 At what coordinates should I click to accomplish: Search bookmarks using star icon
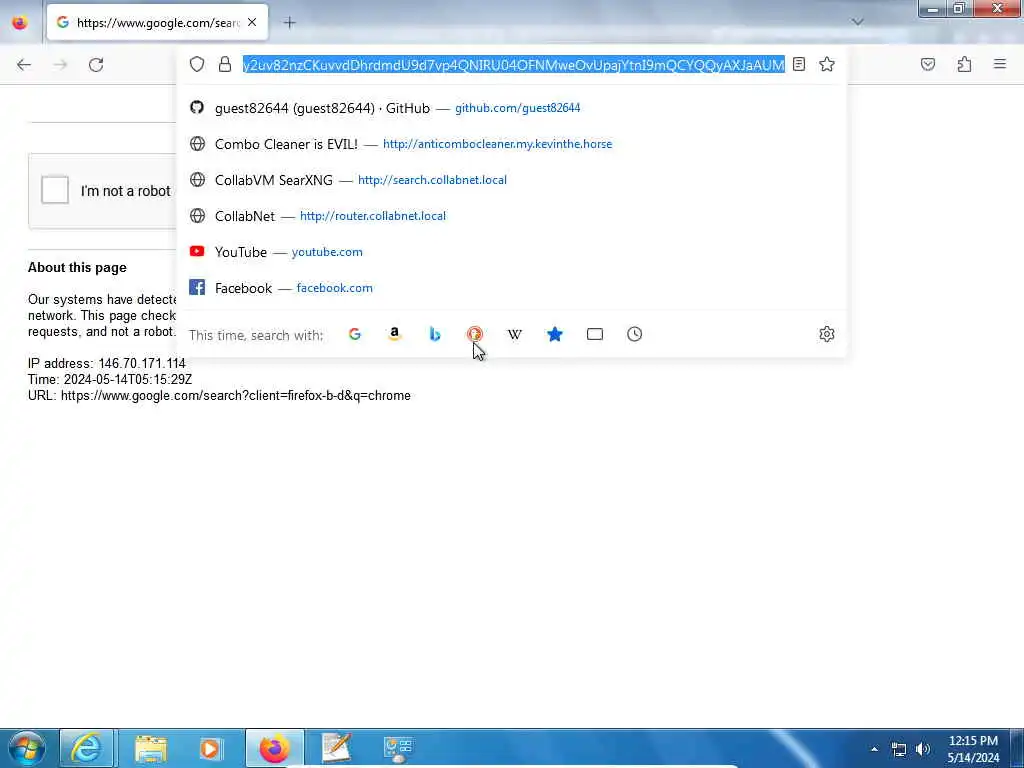(554, 334)
